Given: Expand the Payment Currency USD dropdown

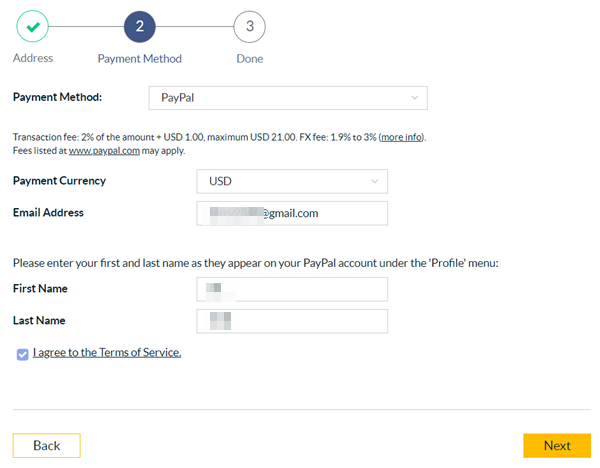Looking at the screenshot, I should tap(291, 181).
